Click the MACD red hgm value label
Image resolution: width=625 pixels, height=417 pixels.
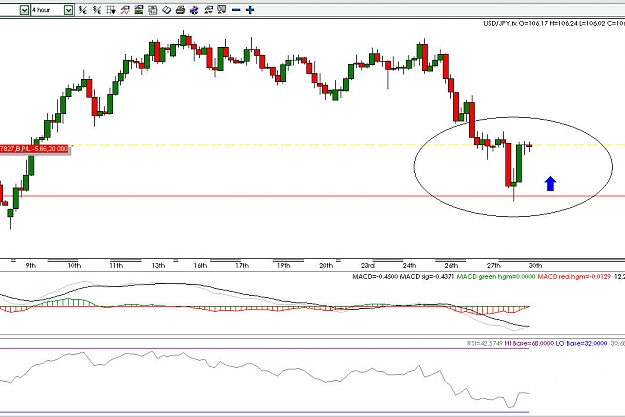574,276
